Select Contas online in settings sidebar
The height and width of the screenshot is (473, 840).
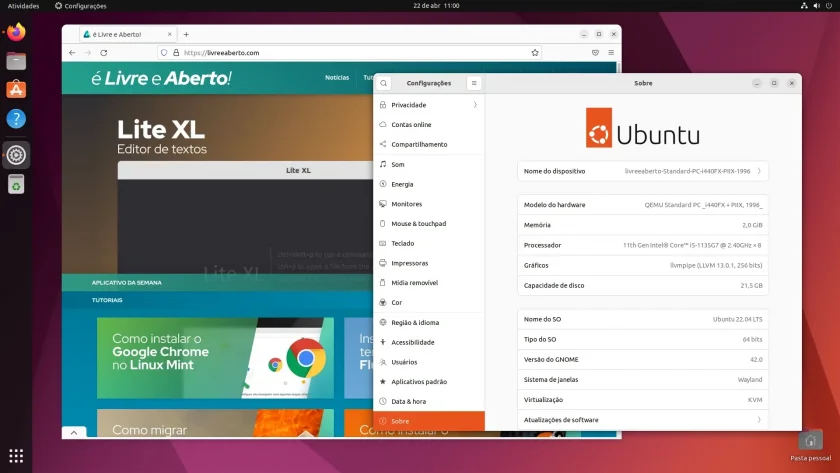coord(429,124)
